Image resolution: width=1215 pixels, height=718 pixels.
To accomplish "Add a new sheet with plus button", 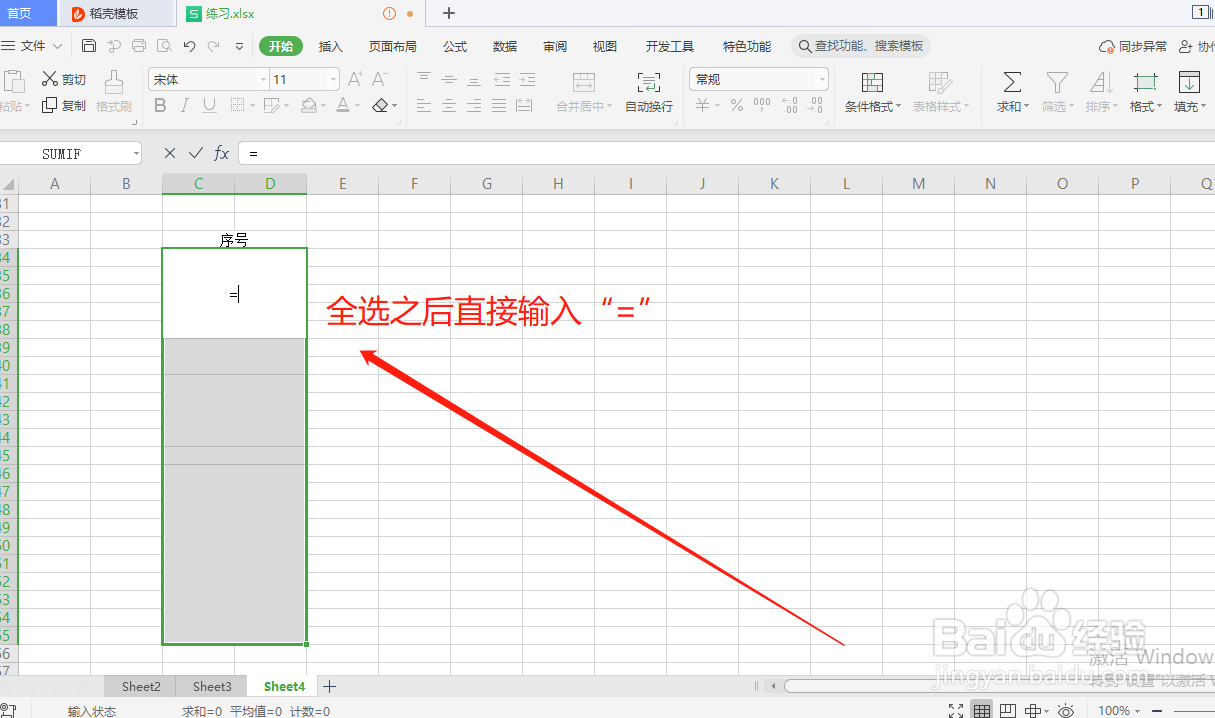I will tap(330, 687).
